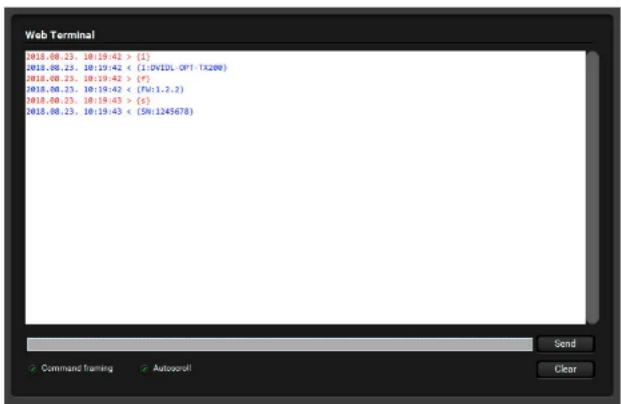621x404 pixels.
Task: Focus the command input field
Action: pyautogui.click(x=280, y=344)
